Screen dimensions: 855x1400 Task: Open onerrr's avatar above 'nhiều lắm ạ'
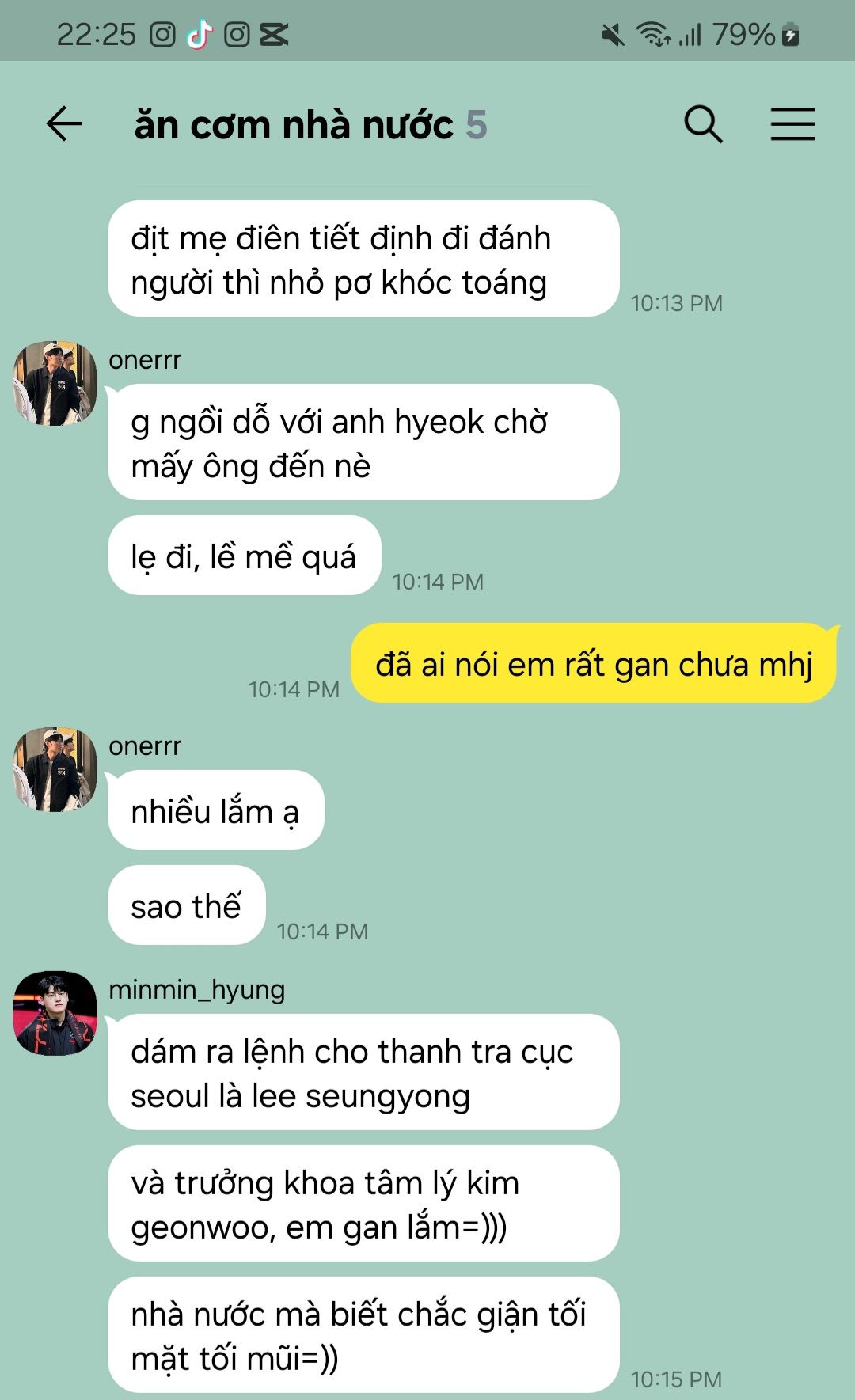[55, 769]
